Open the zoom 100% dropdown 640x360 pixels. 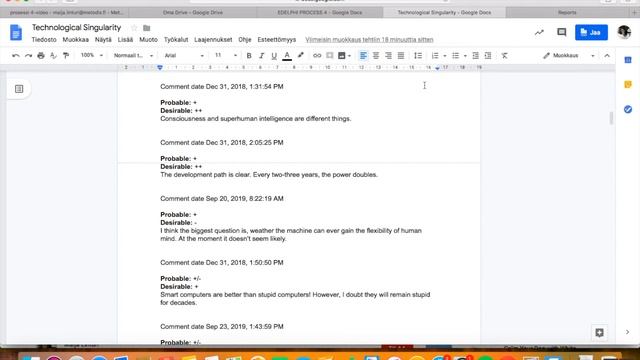tap(92, 56)
